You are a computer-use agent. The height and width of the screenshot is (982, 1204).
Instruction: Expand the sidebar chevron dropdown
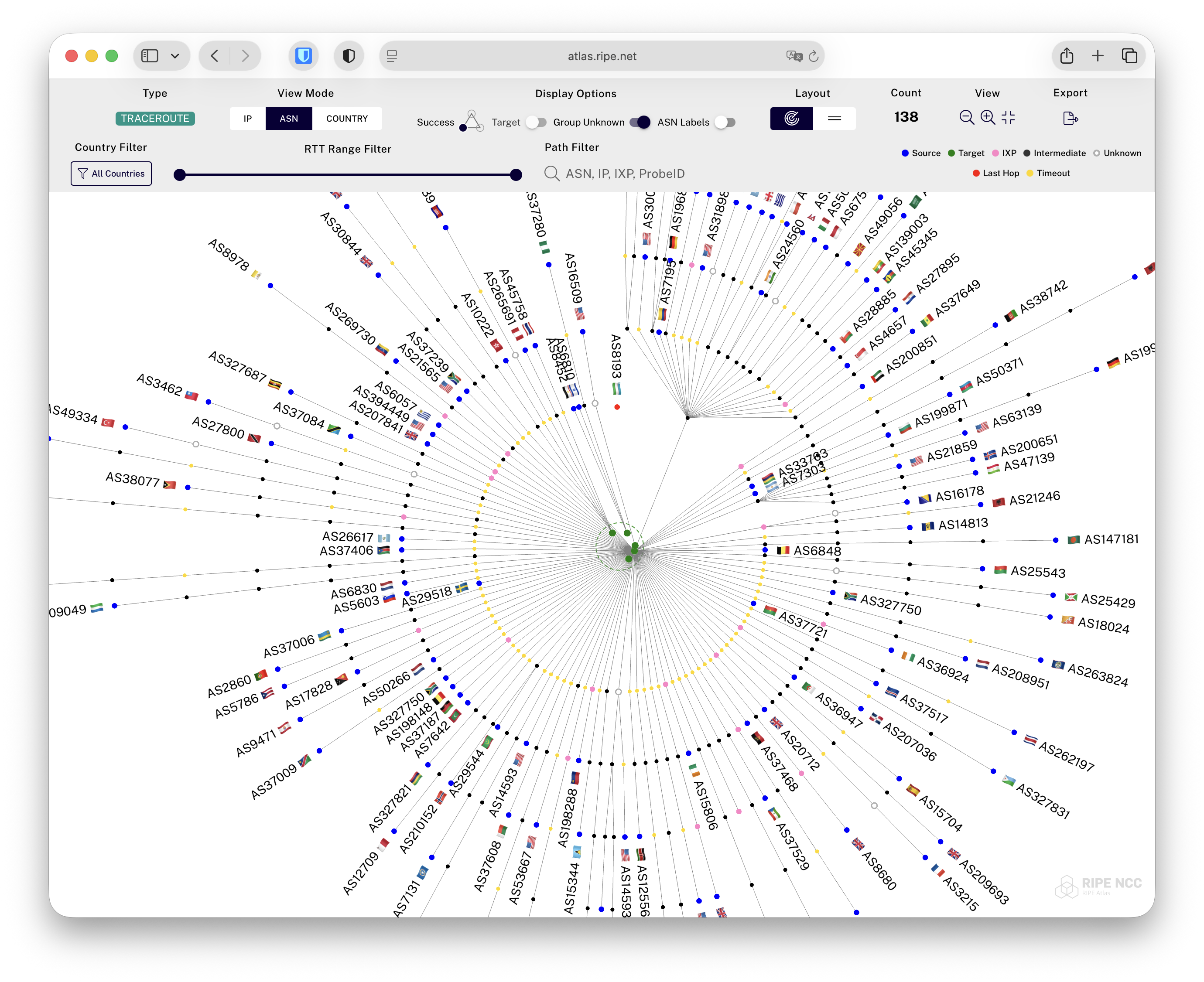coord(175,56)
